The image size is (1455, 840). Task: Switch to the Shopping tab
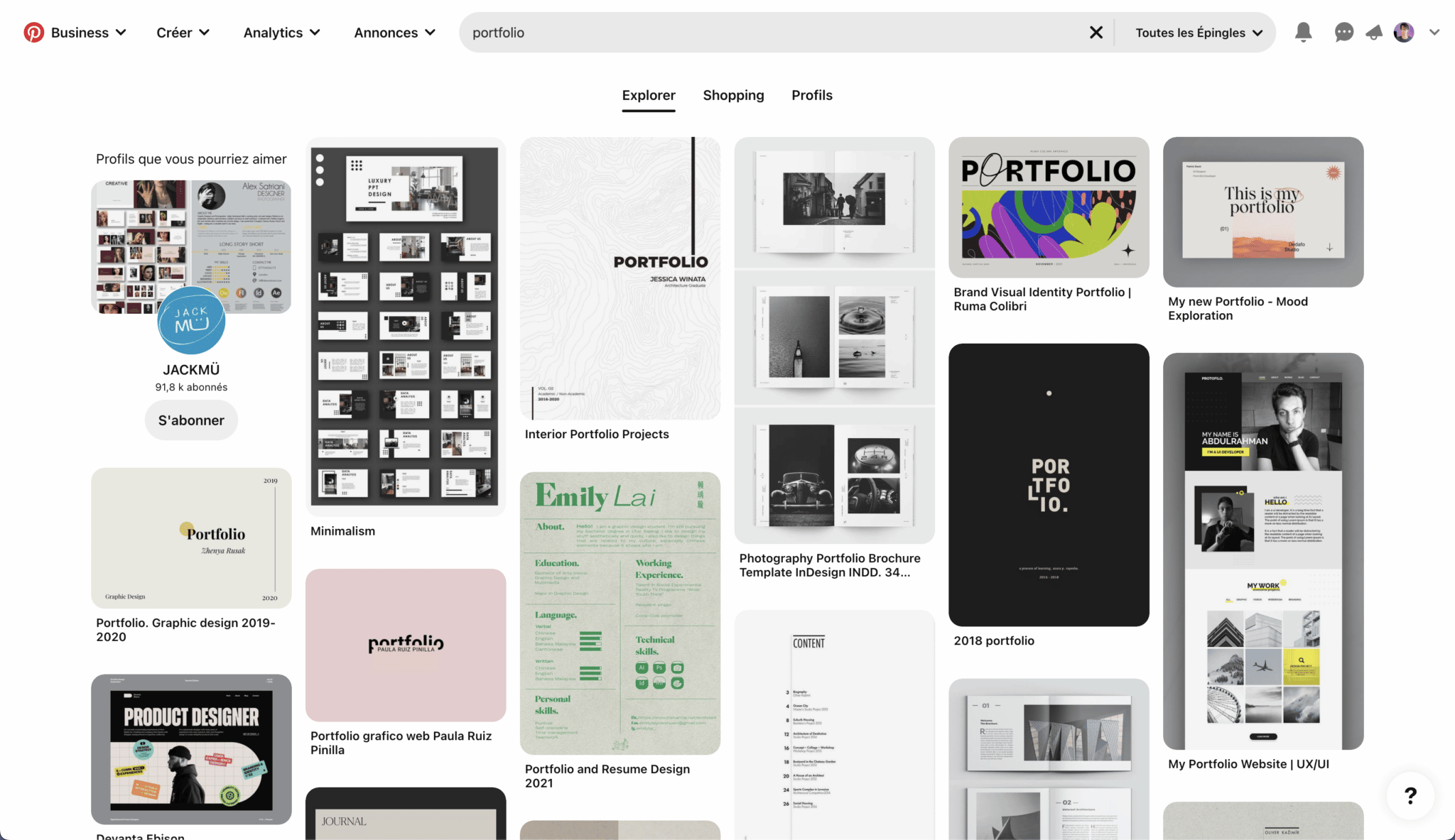coord(733,95)
